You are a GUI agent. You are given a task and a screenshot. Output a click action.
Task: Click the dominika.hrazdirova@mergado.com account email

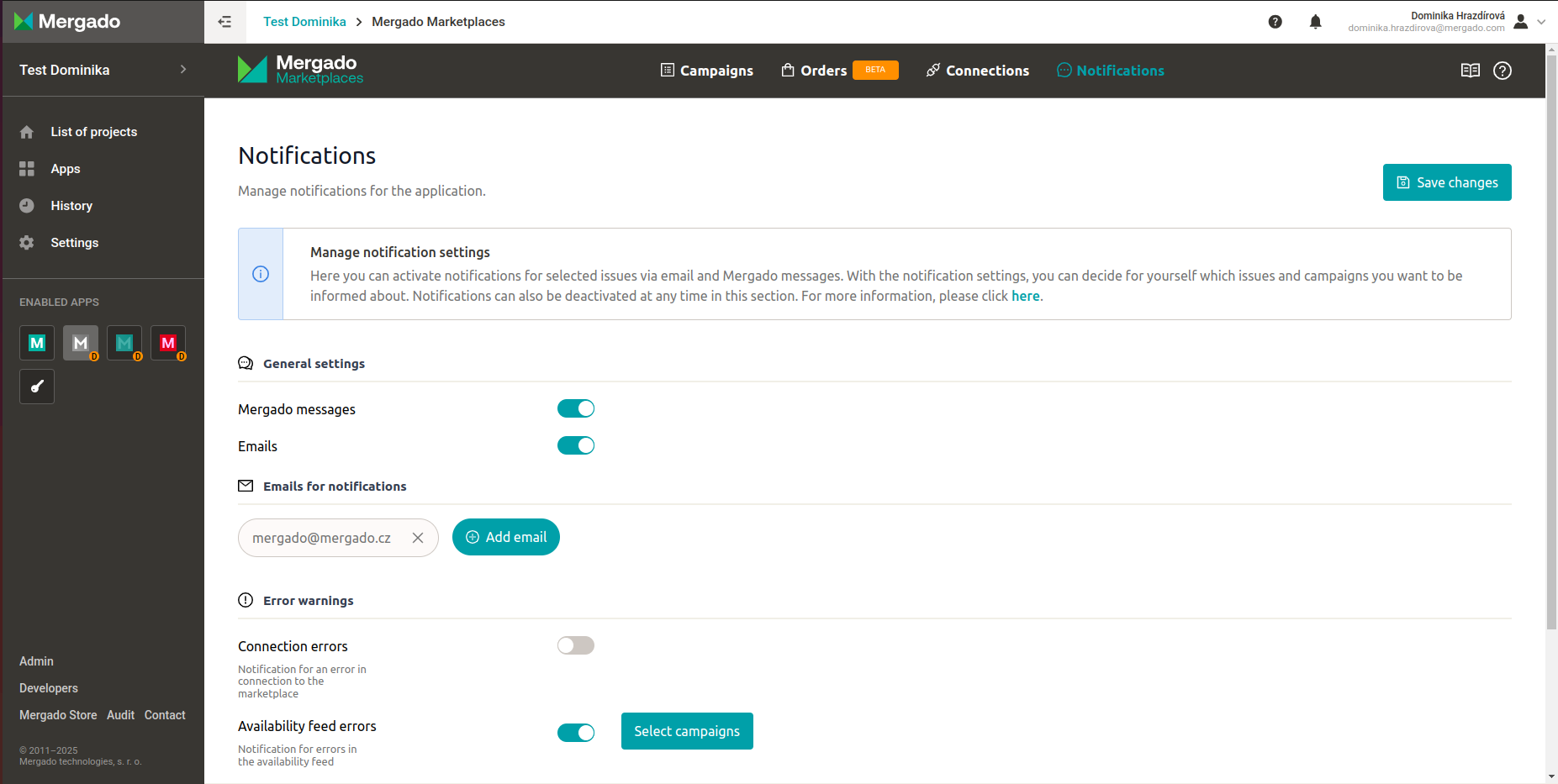tap(1426, 29)
